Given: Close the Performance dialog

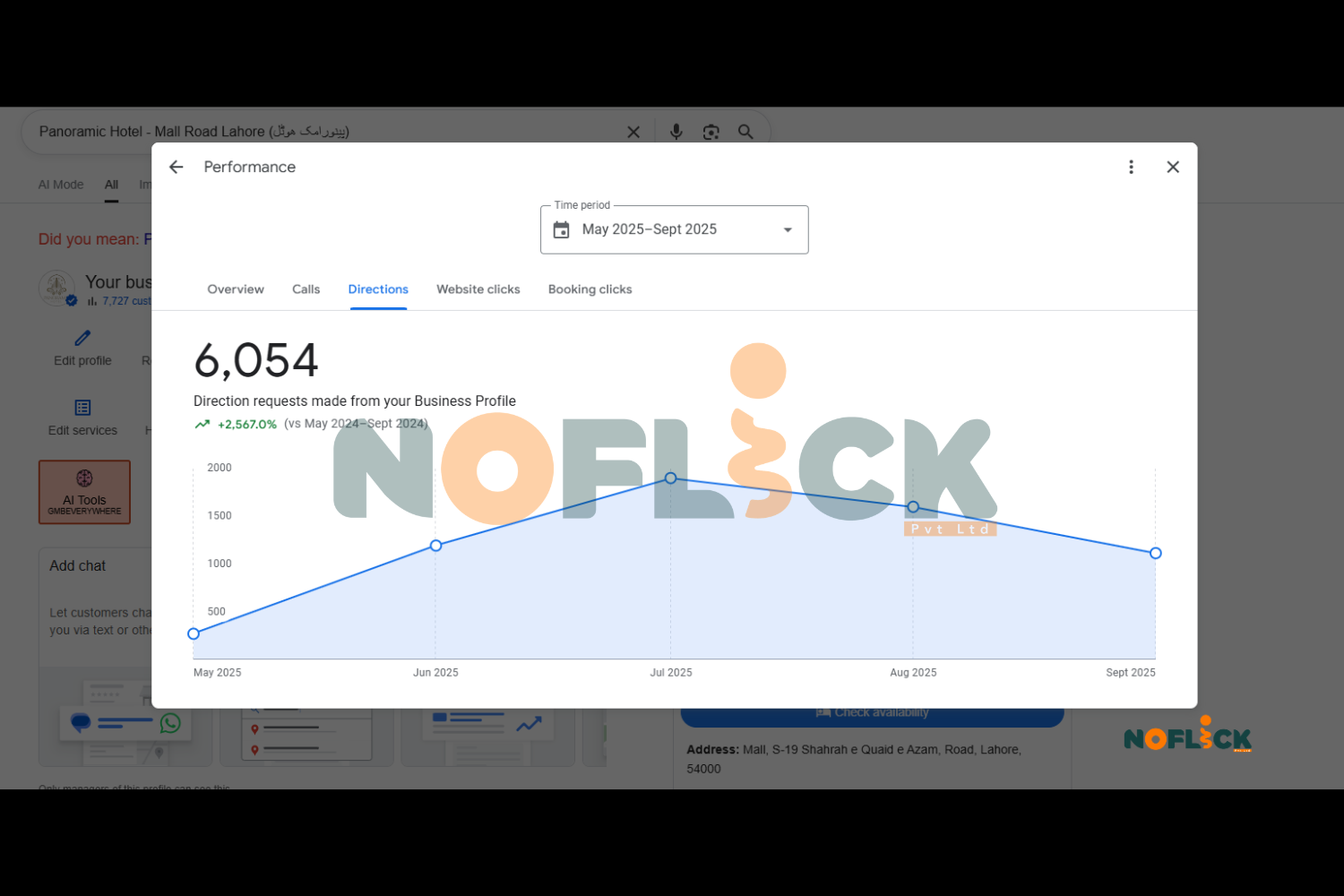Looking at the screenshot, I should point(1173,167).
